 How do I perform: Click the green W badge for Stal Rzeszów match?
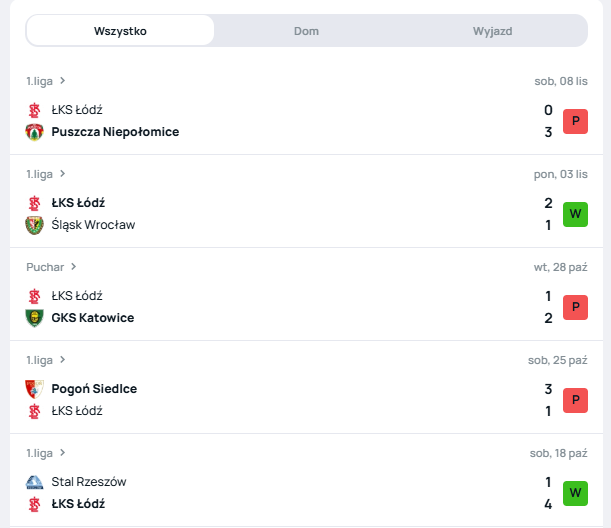575,493
